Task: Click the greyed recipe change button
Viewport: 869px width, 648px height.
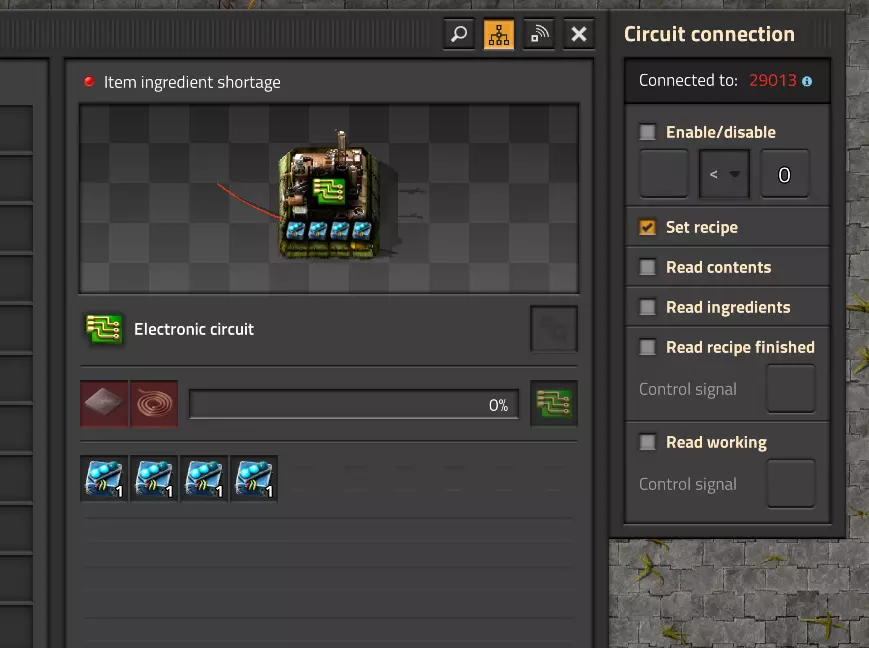Action: pos(554,329)
